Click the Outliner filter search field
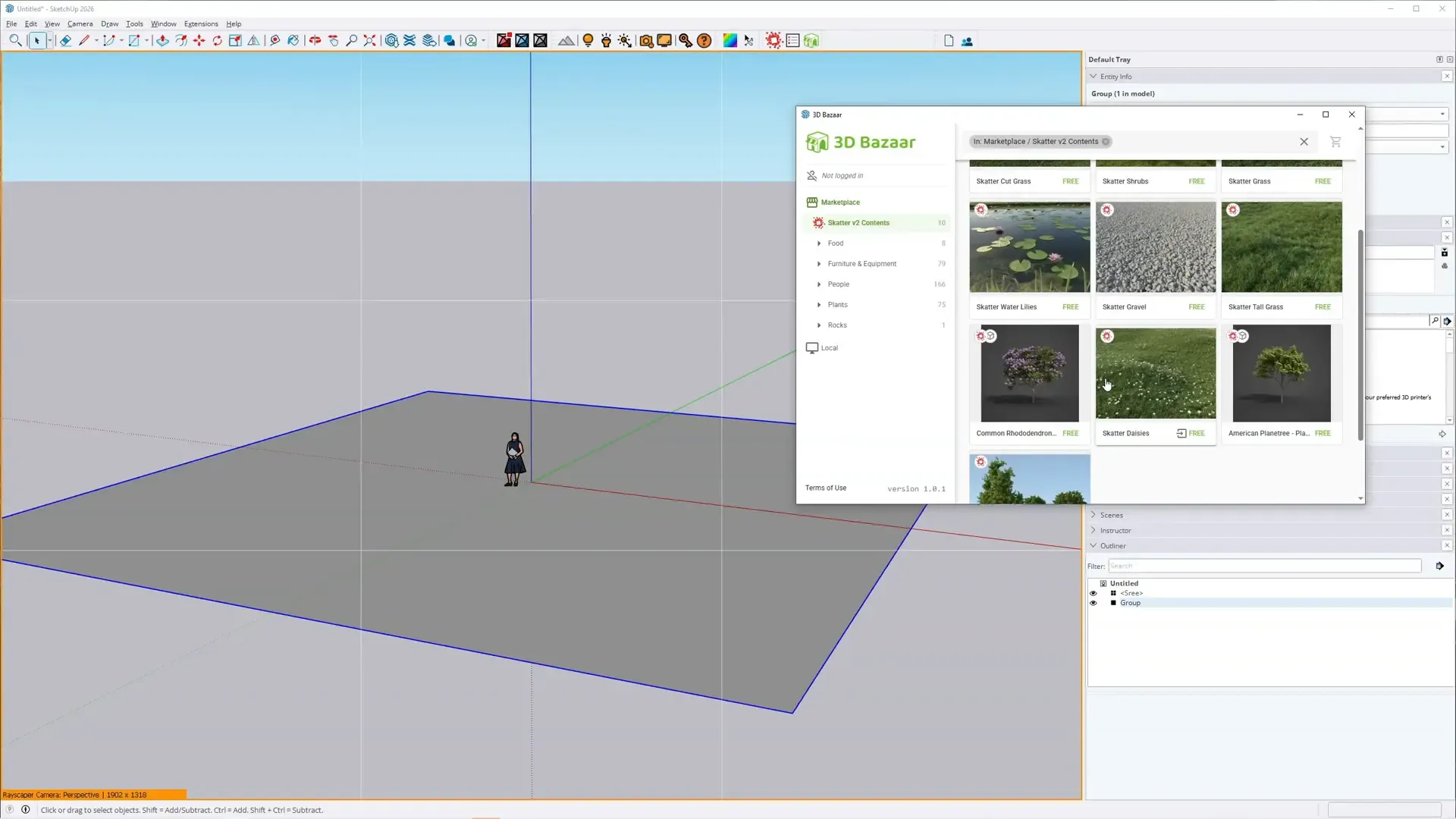This screenshot has width=1456, height=819. (1264, 566)
